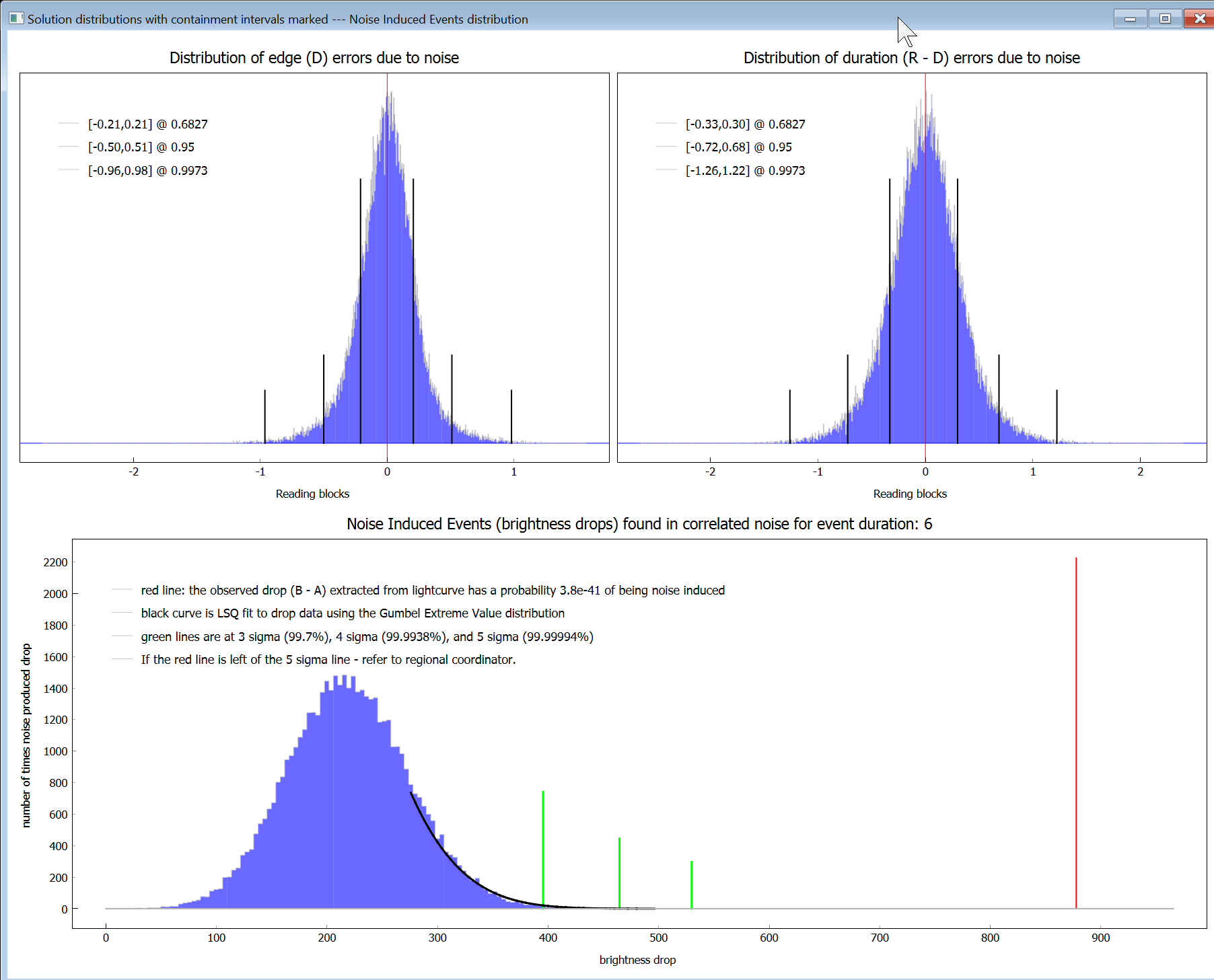Image resolution: width=1214 pixels, height=980 pixels.
Task: Click 'Reading blocks' label under duration errors plot
Action: 910,494
